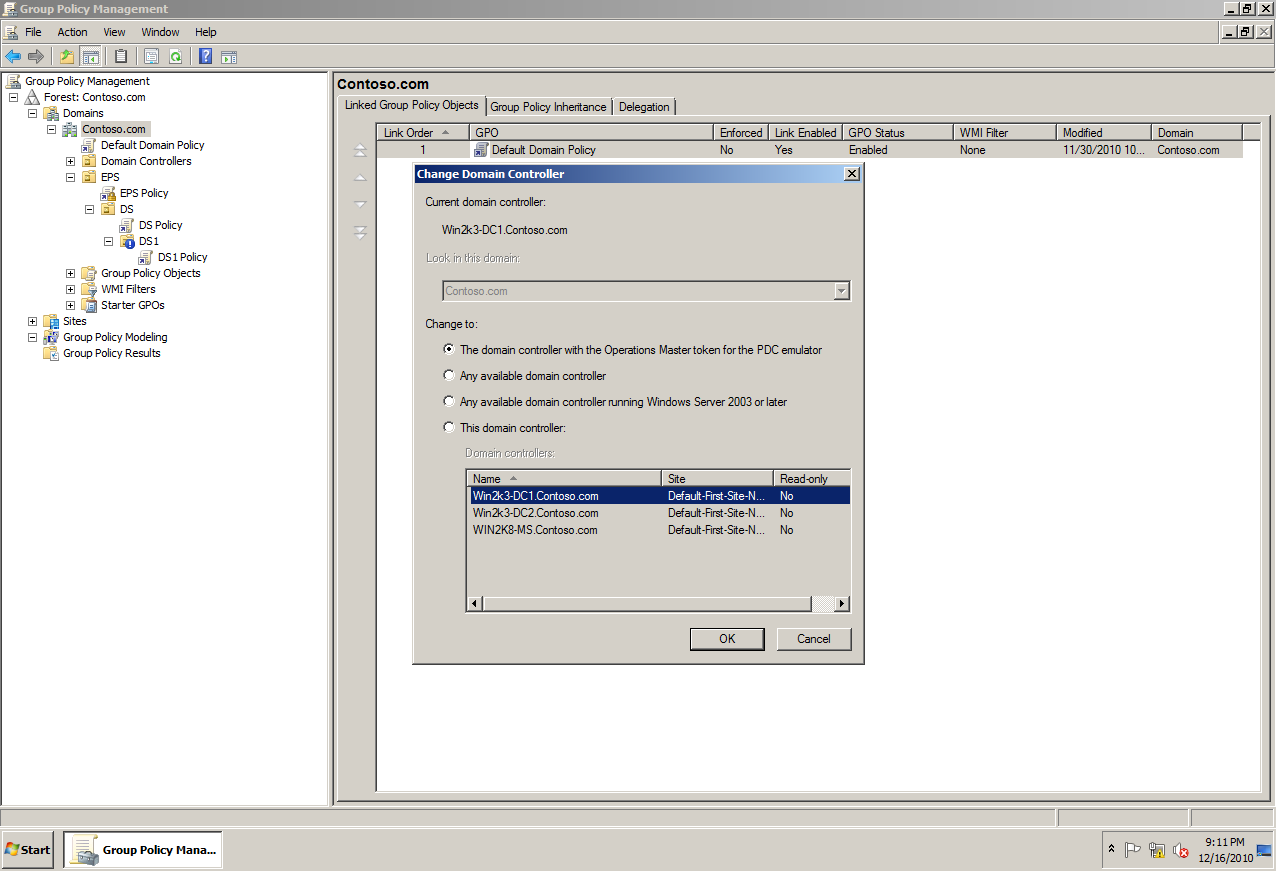Screen dimensions: 1276x871
Task: Click the Group Policy Management taskbar button
Action: click(143, 850)
